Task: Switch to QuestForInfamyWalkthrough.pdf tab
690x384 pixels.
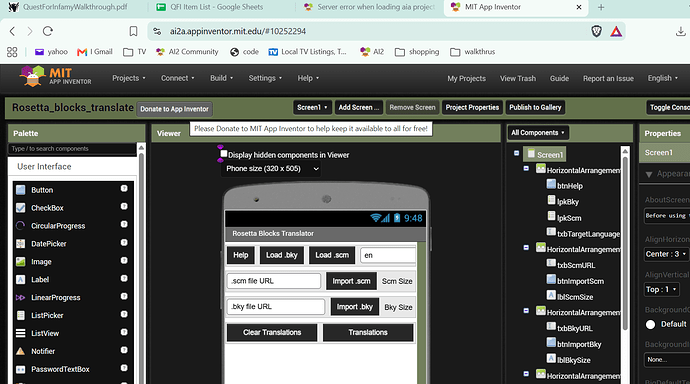Action: pyautogui.click(x=75, y=7)
